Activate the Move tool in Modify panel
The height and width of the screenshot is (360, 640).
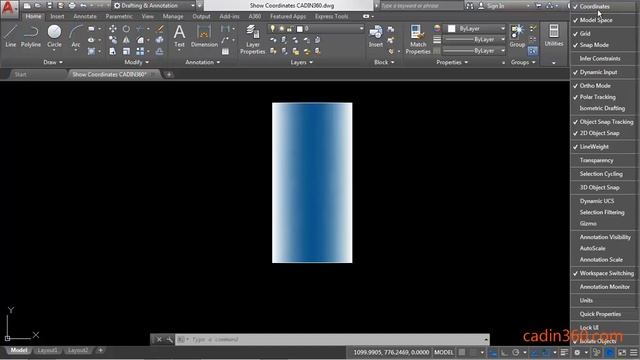[113, 29]
